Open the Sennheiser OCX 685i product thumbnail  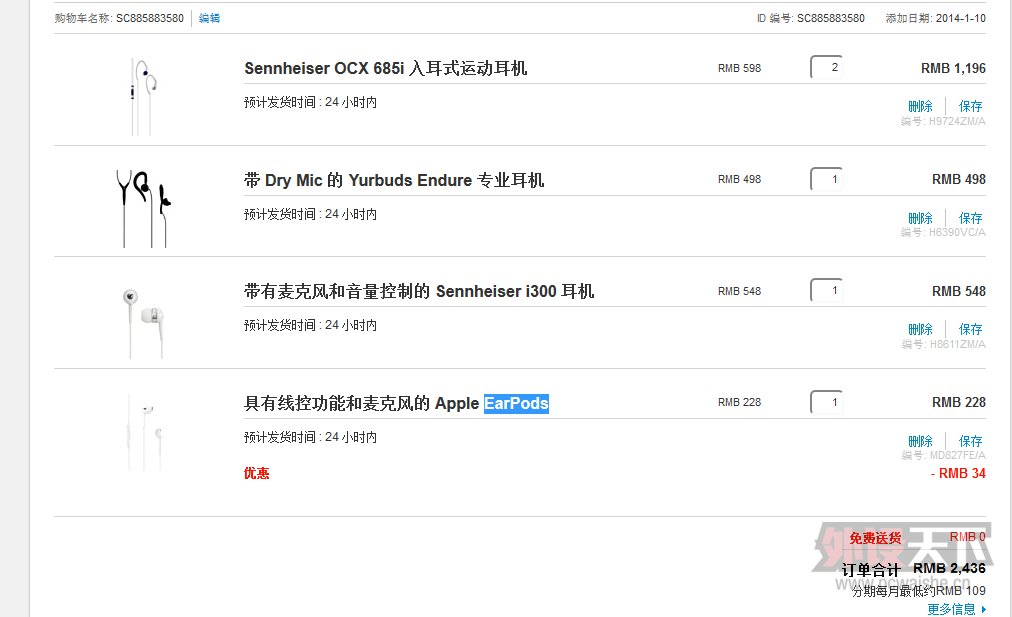tap(141, 96)
